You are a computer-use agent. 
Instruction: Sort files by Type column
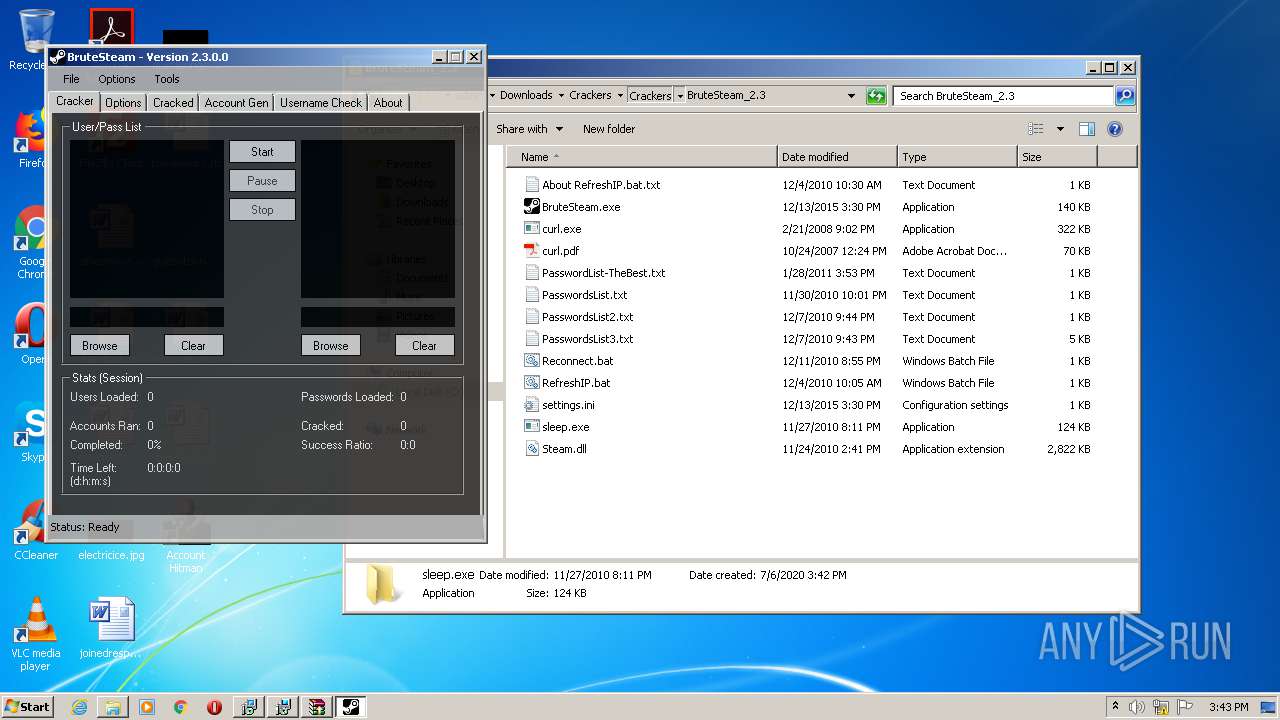pos(957,157)
